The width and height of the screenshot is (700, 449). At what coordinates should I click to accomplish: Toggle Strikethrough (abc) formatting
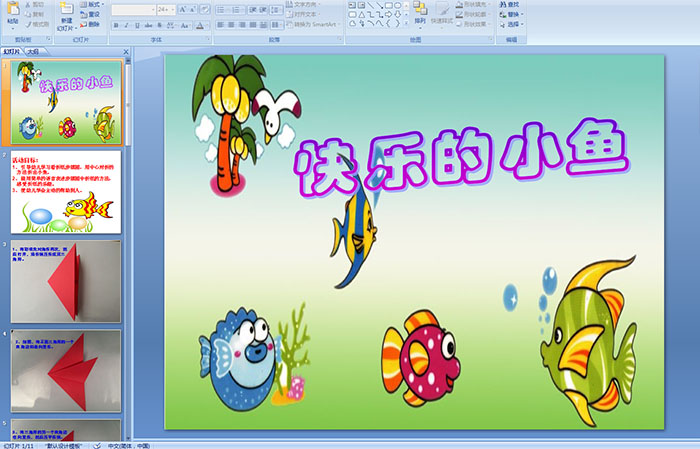148,25
